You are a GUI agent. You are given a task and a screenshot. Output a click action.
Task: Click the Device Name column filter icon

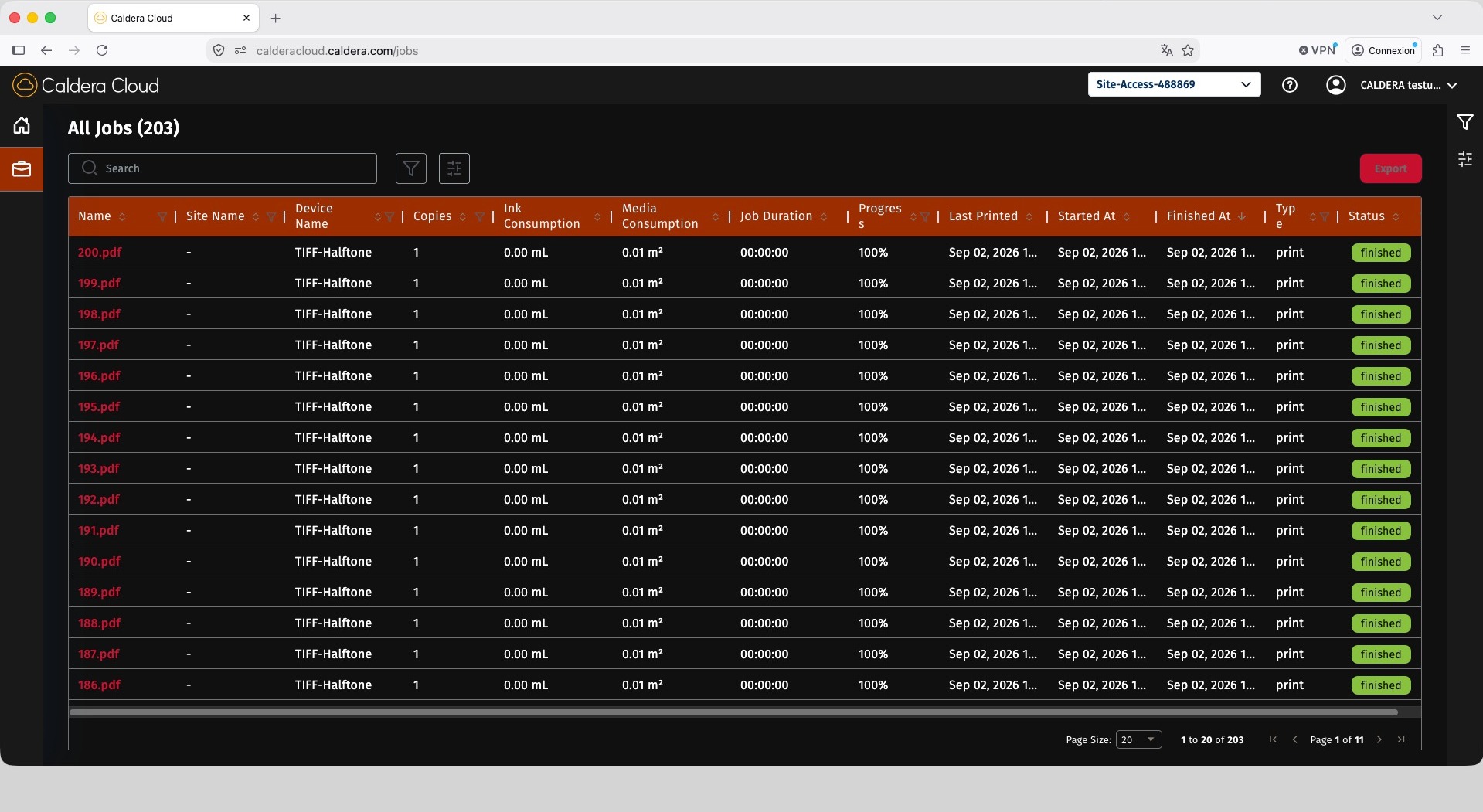[x=389, y=217]
